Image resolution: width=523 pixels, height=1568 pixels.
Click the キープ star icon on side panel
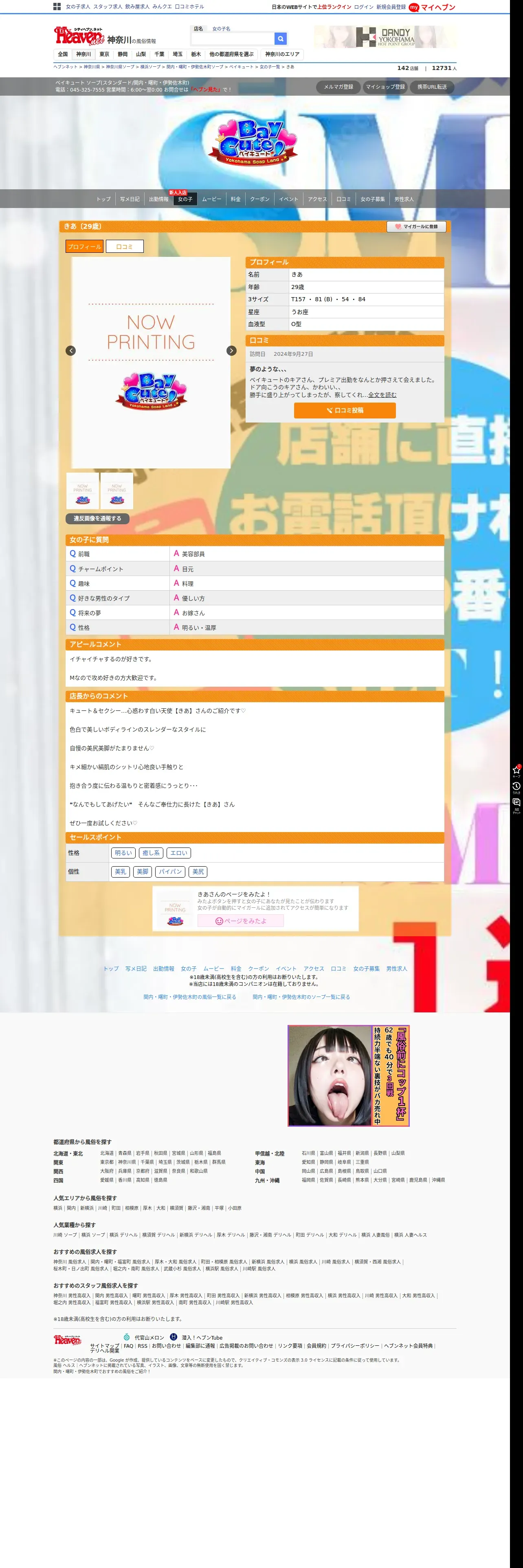516,771
